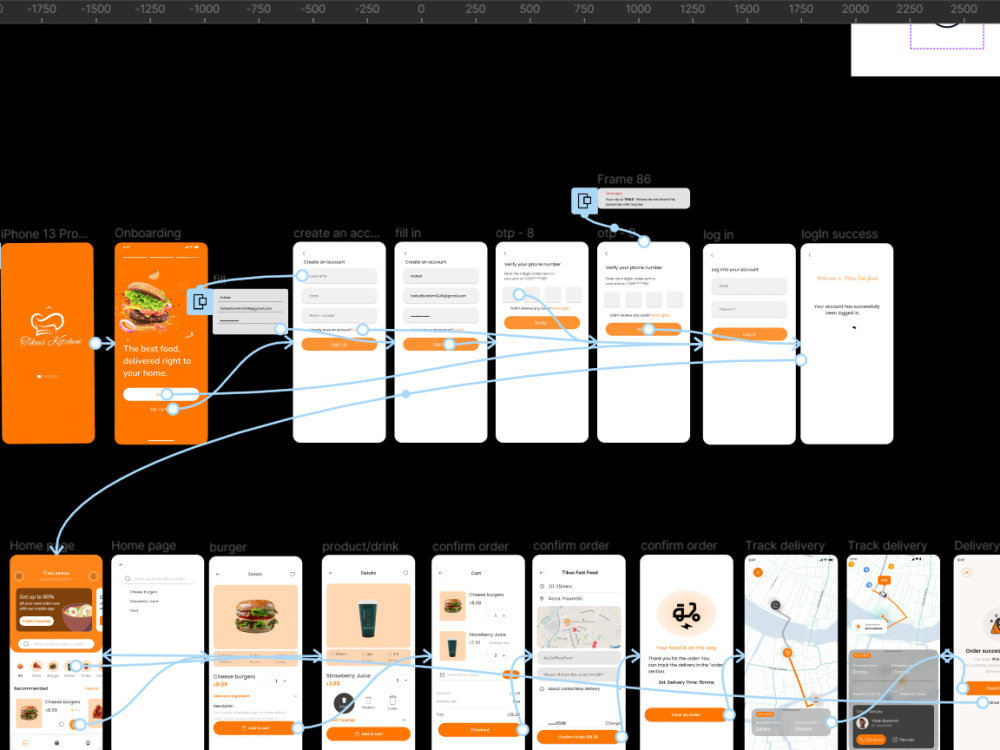Select the otp - 8 frame label
Viewport: 1000px width, 750px height.
tap(515, 233)
